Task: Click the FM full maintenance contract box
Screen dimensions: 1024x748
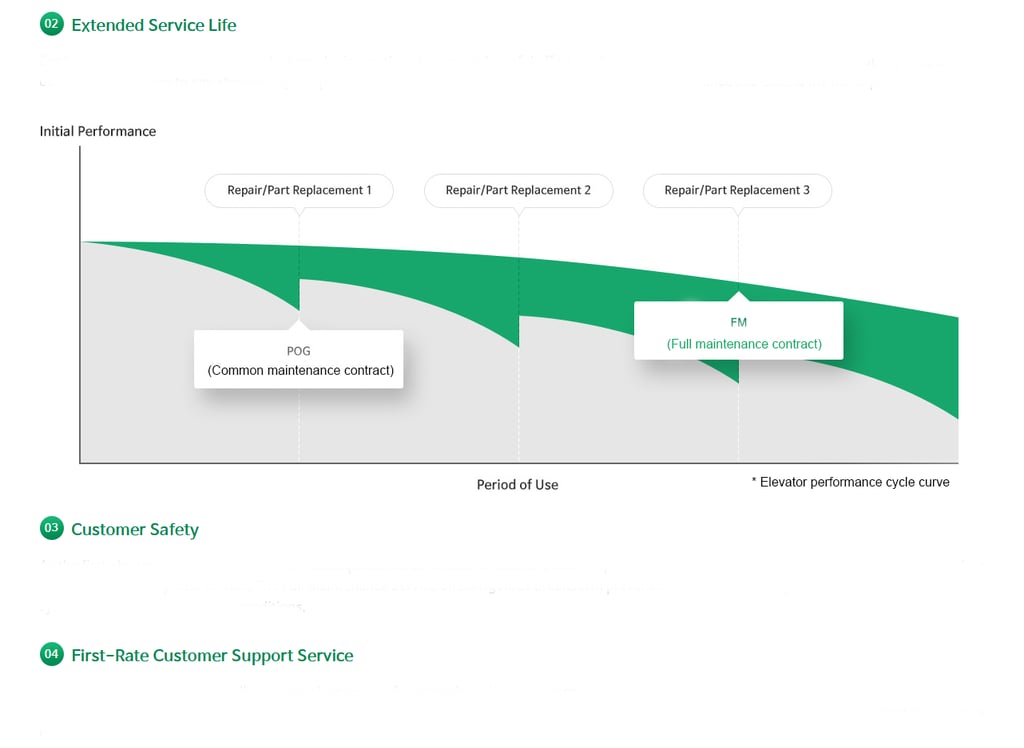Action: 739,331
